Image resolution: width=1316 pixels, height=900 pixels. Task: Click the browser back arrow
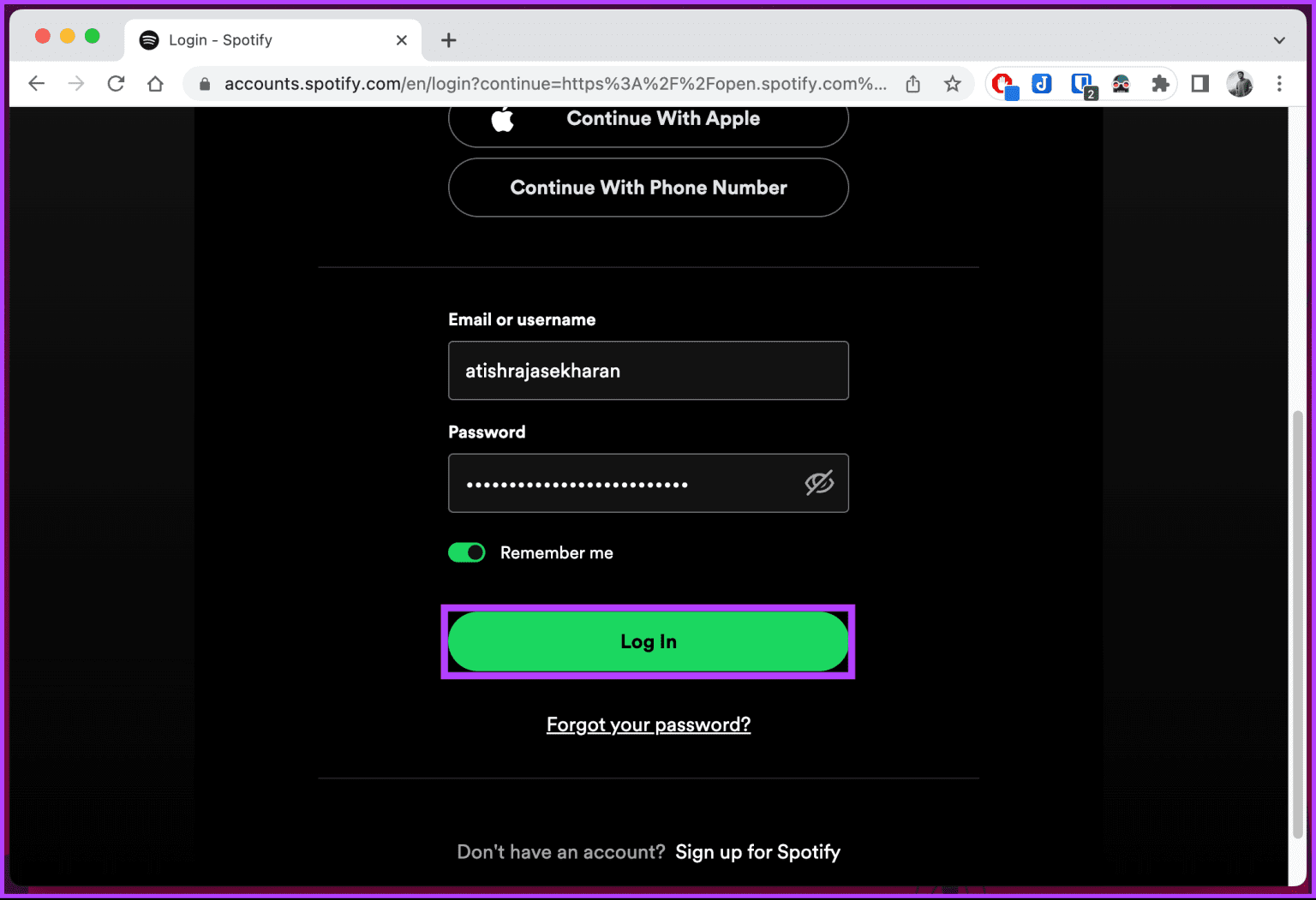(x=36, y=83)
